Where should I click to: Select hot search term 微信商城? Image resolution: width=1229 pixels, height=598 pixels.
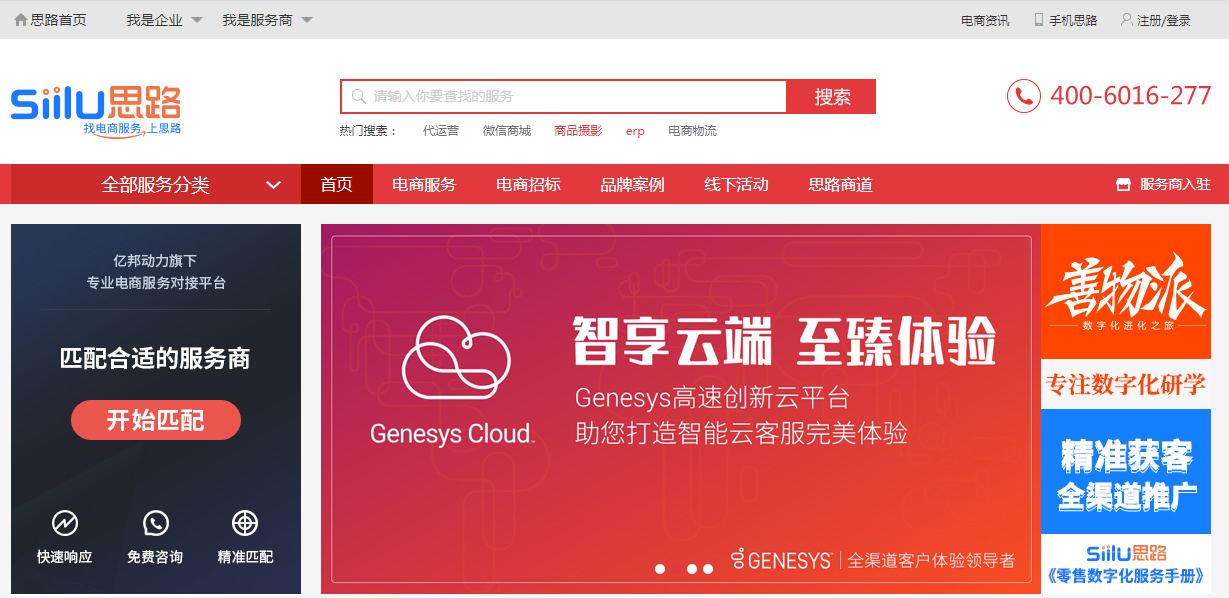tap(507, 131)
